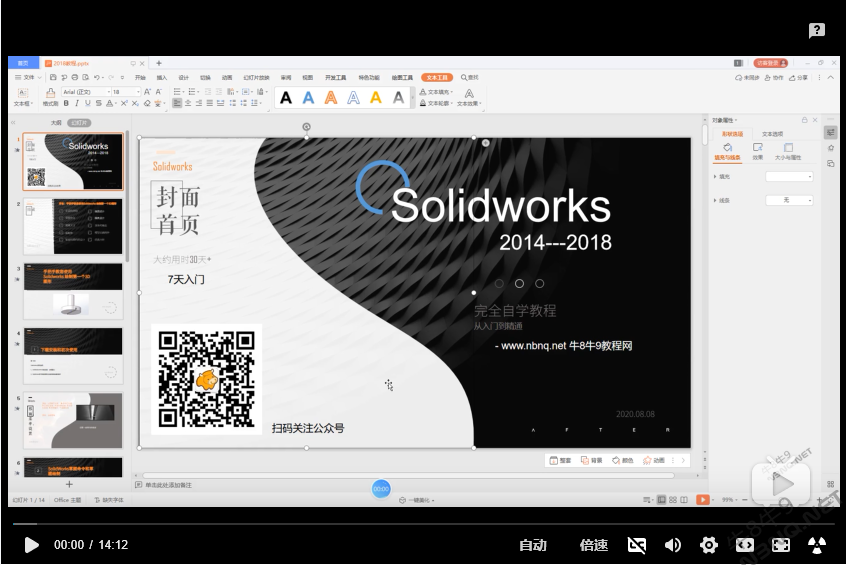Click the question mark help icon
This screenshot has height=565, width=846.
coord(817,30)
